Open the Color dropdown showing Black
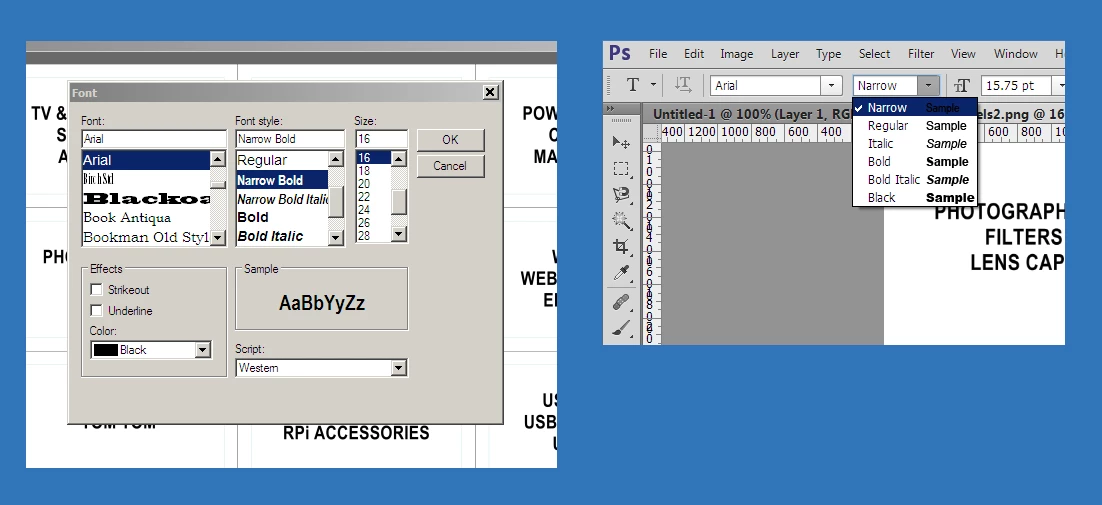Viewport: 1102px width, 505px height. tap(202, 350)
